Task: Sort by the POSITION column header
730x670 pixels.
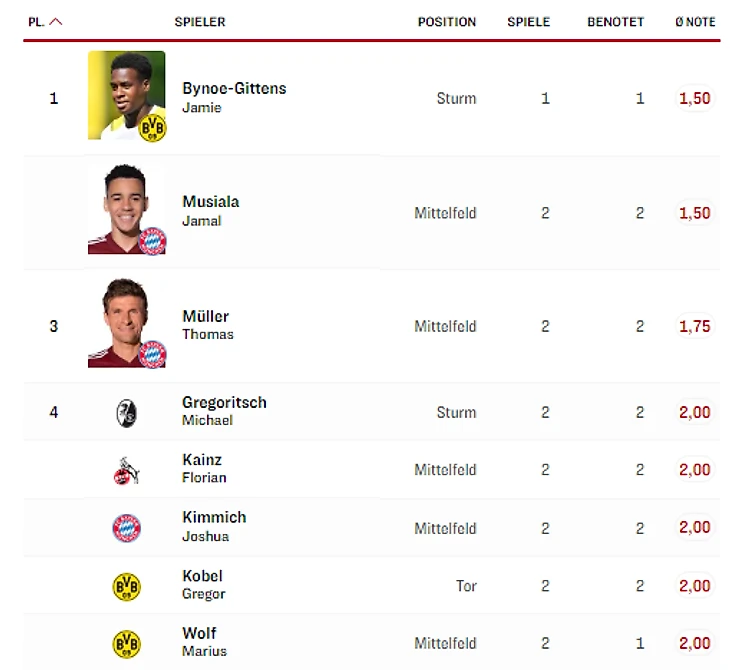Action: point(446,22)
